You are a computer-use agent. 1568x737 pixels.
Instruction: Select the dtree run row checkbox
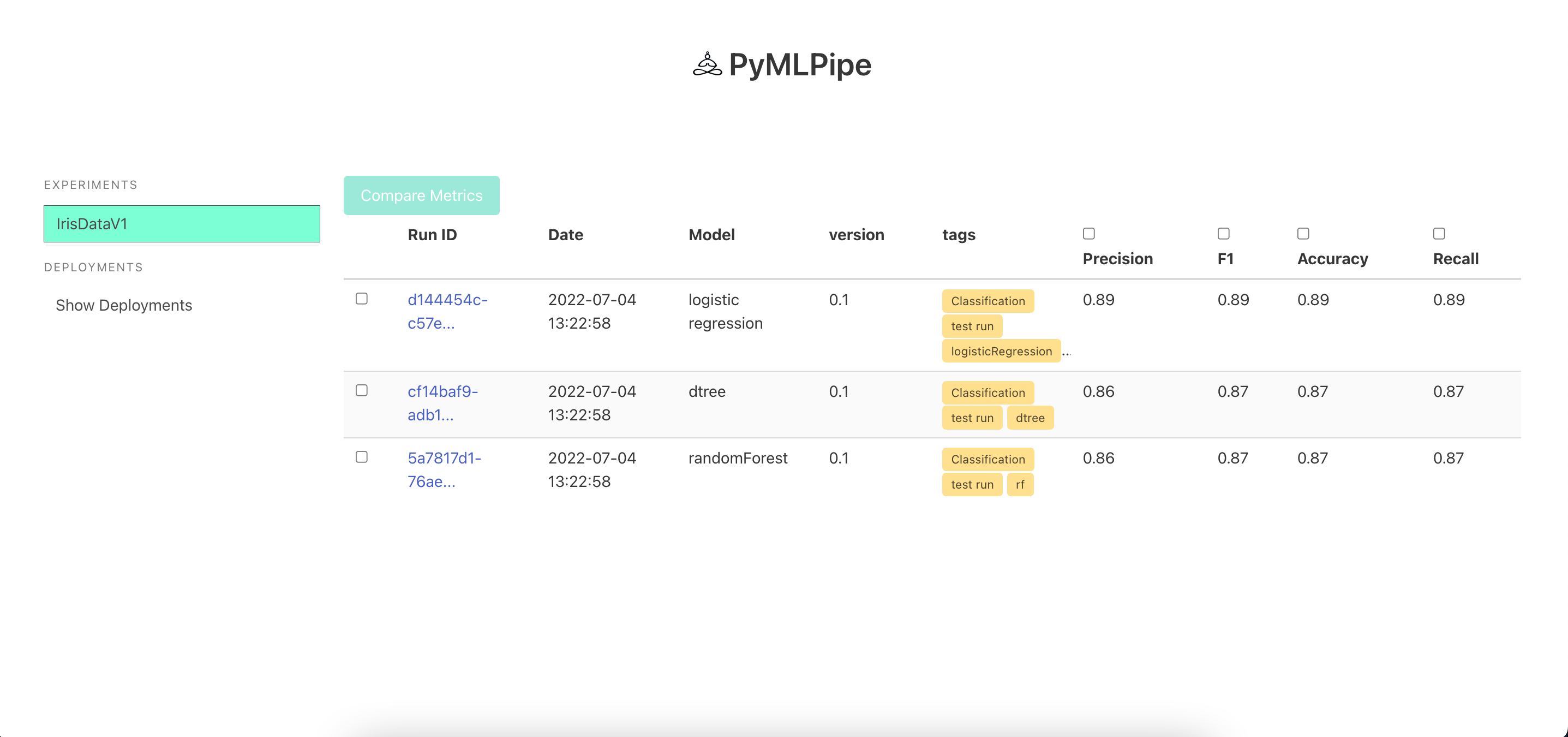point(362,390)
